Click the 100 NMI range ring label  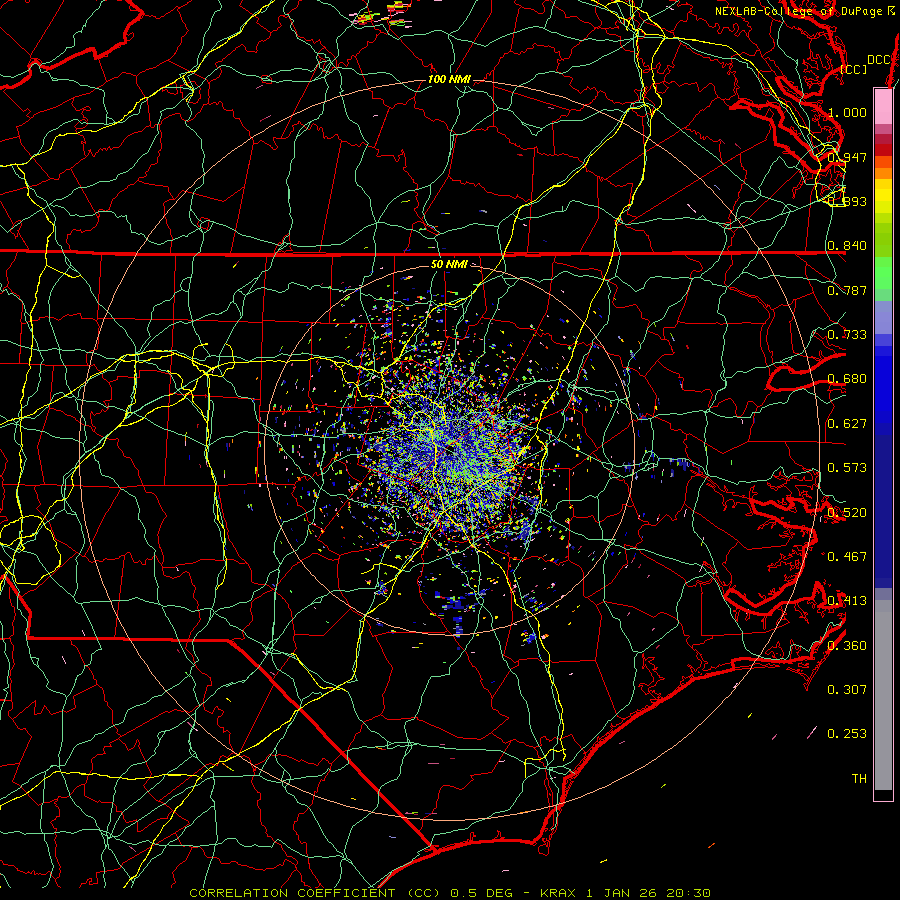[449, 79]
